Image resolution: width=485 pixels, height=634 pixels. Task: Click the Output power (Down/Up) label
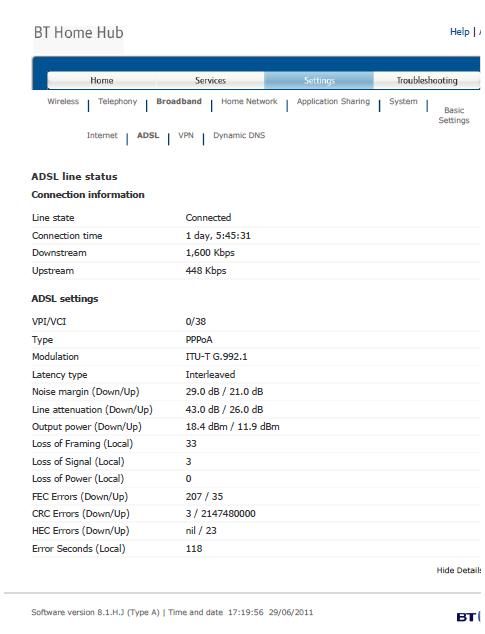click(87, 427)
